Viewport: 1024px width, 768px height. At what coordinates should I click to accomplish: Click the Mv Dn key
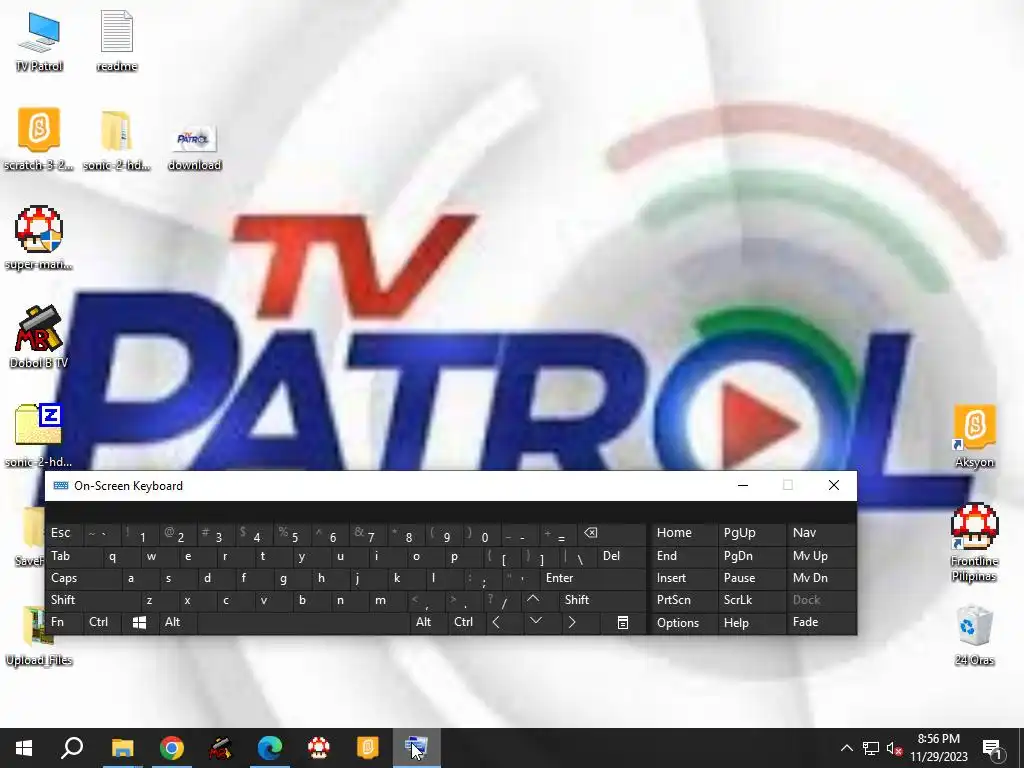(x=821, y=578)
